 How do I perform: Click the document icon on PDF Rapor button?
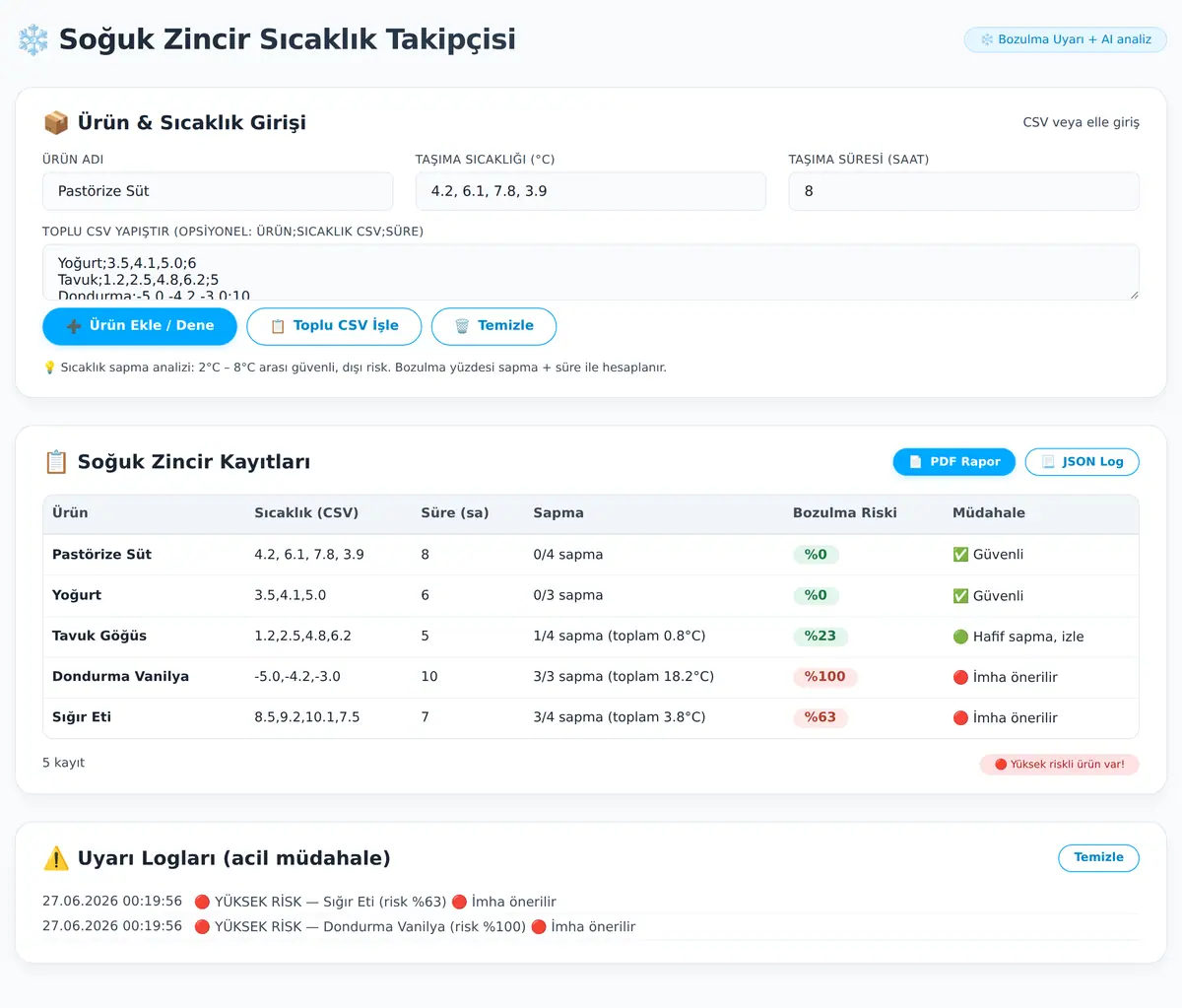pos(915,462)
